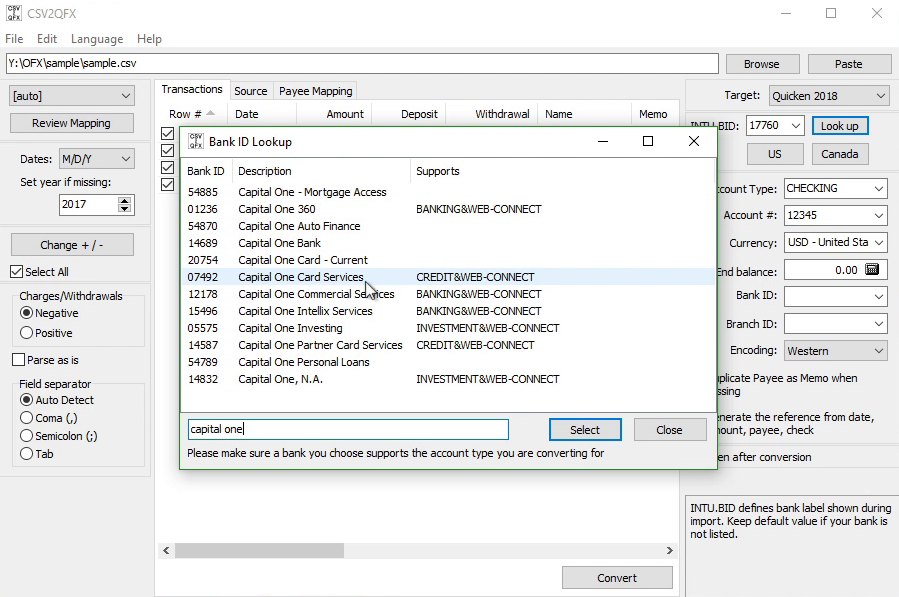Choose Coma (,) field separator
The image size is (899, 597).
pyautogui.click(x=26, y=418)
